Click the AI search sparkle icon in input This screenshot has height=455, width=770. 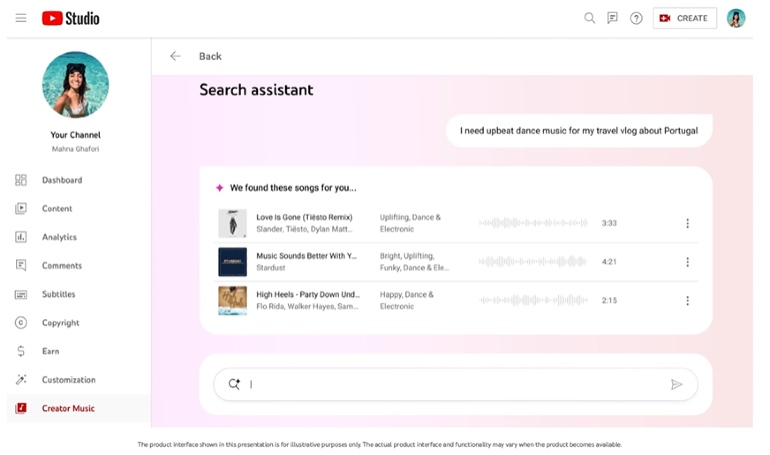coord(234,384)
